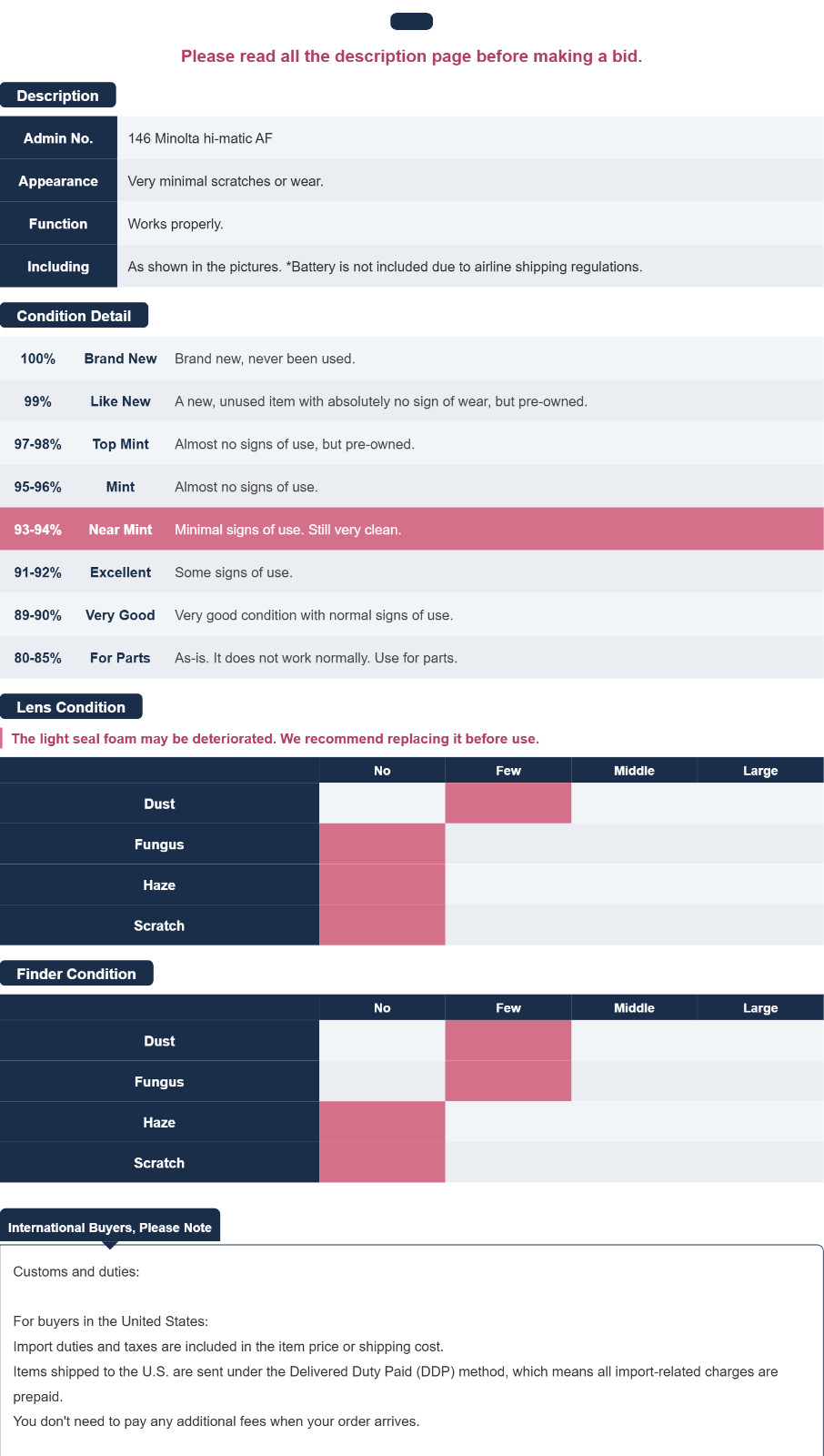Select the Brand New condition row

(412, 359)
